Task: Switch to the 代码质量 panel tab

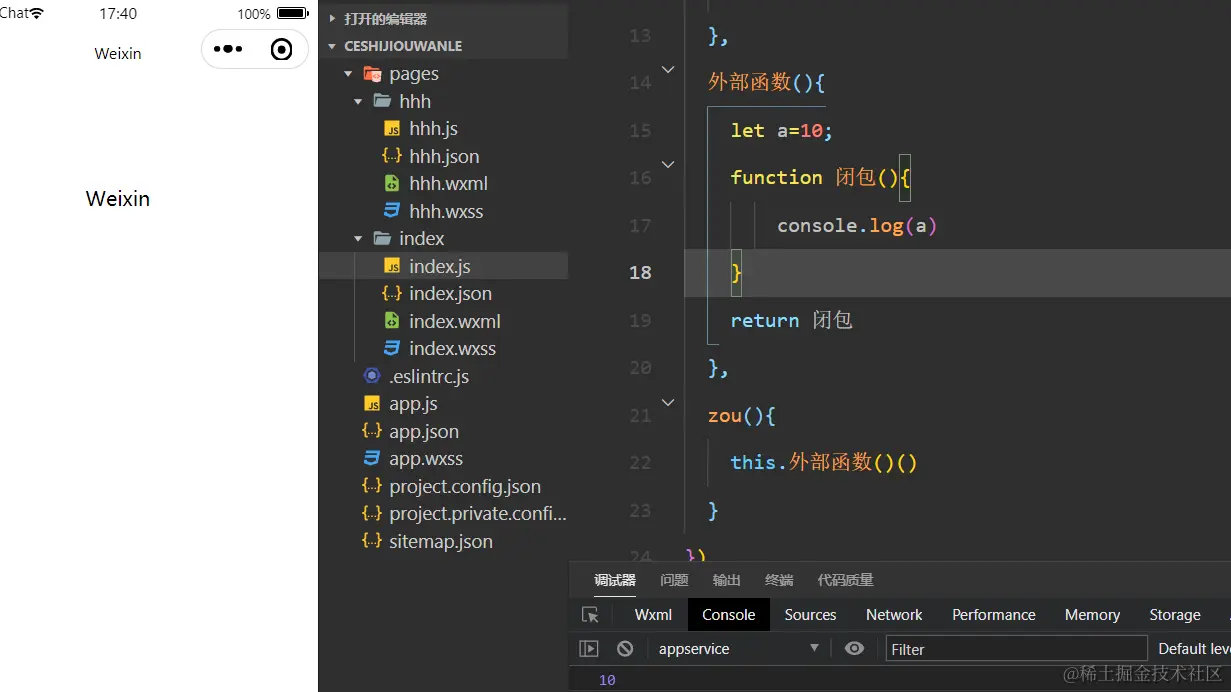Action: (845, 580)
